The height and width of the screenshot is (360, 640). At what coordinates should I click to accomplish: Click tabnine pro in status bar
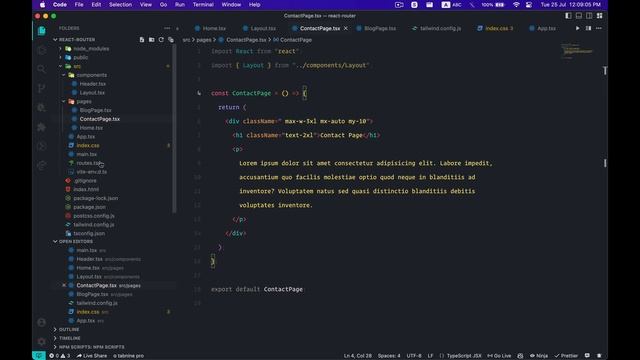[x=129, y=356]
